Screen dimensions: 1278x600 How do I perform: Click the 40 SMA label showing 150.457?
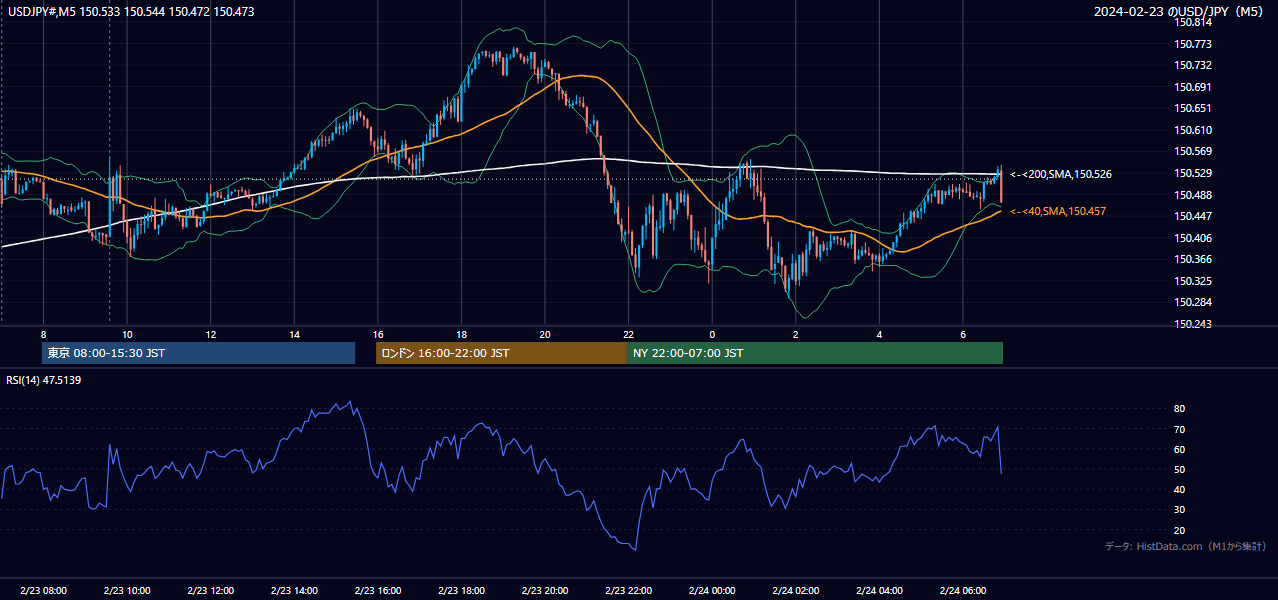pos(1058,211)
